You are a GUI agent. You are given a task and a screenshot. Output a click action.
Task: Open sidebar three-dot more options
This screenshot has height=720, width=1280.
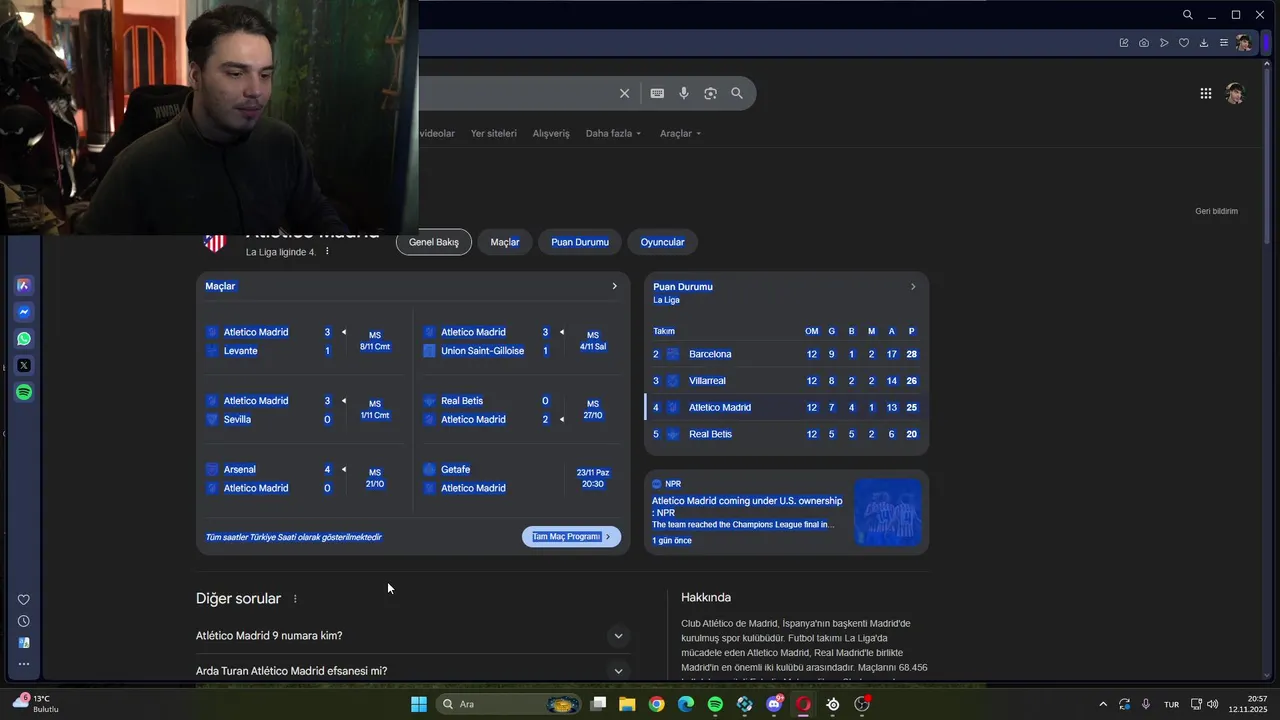pyautogui.click(x=24, y=664)
